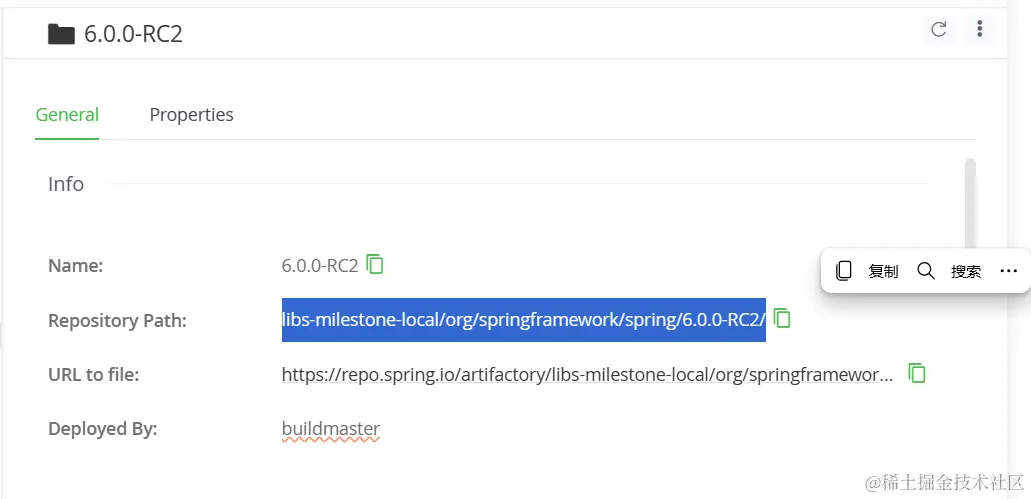1031x499 pixels.
Task: Click the 6.0.0-RC2 title in the header
Action: click(x=133, y=34)
